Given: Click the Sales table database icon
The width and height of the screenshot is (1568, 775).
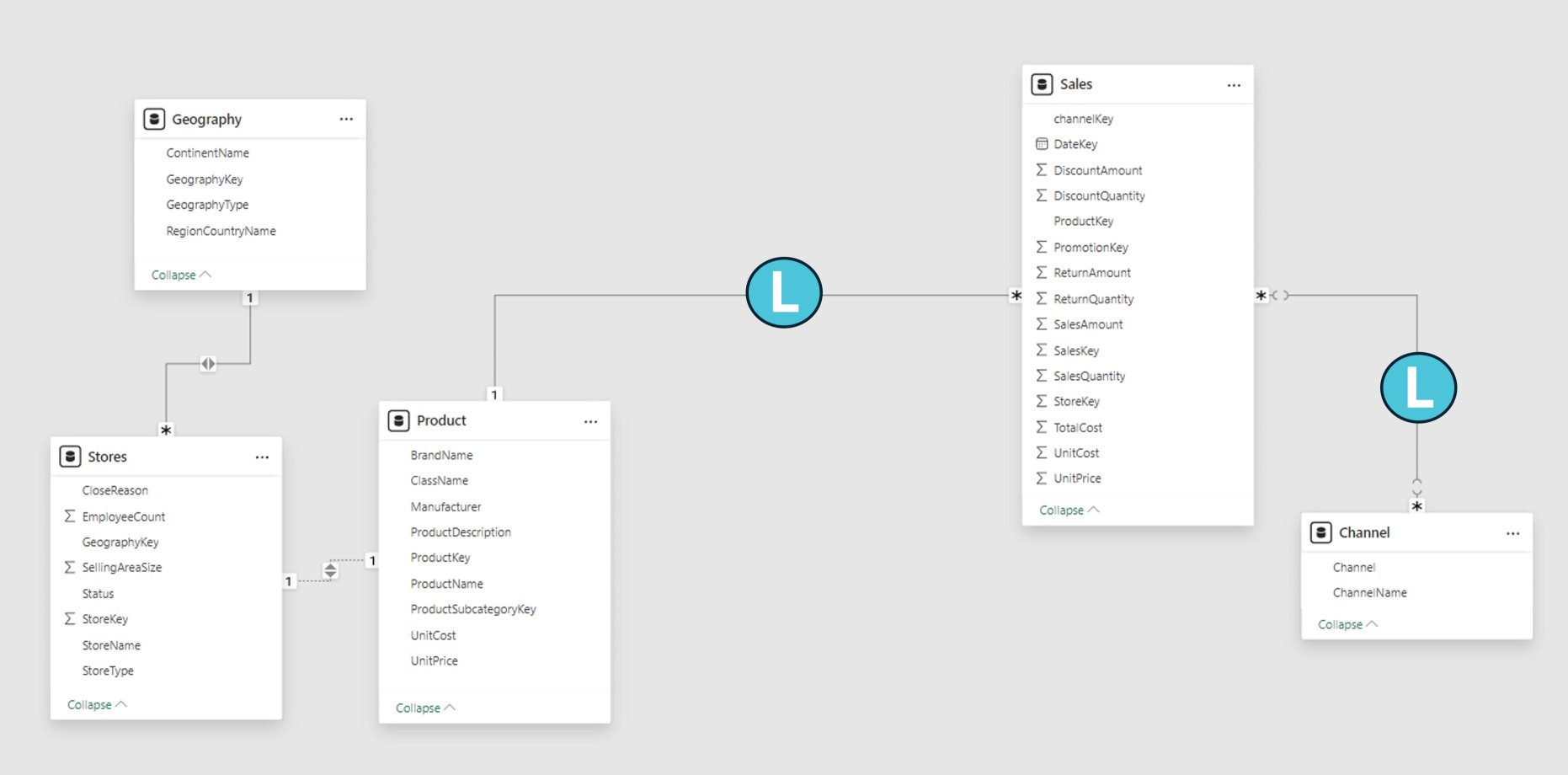Looking at the screenshot, I should pyautogui.click(x=1042, y=84).
